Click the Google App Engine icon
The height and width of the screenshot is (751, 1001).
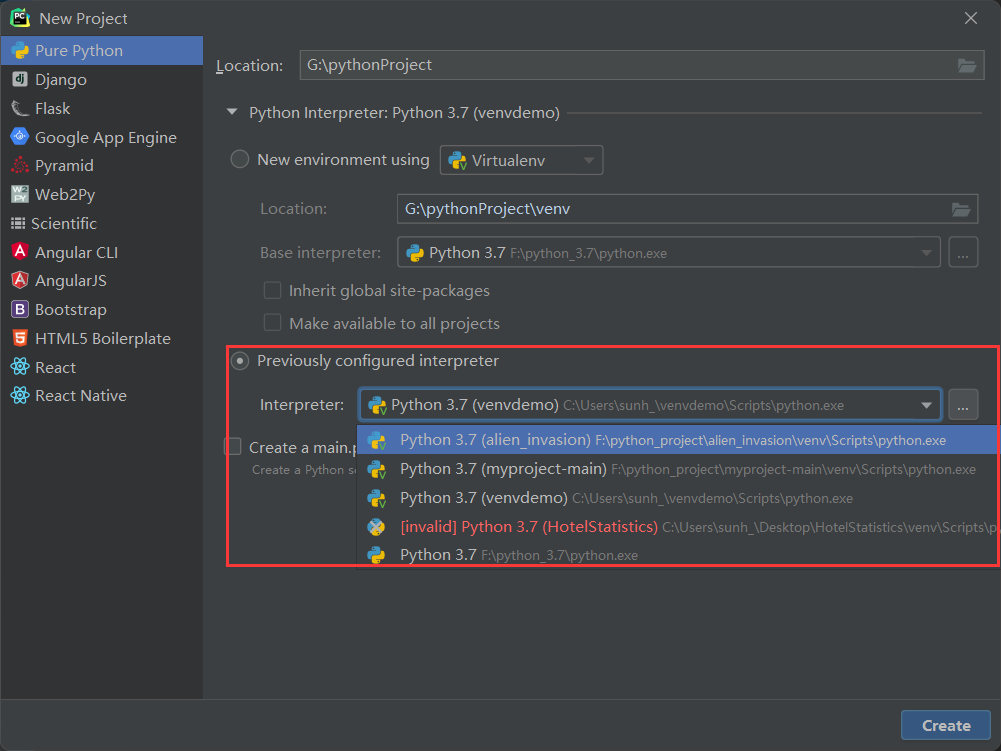pyautogui.click(x=20, y=137)
